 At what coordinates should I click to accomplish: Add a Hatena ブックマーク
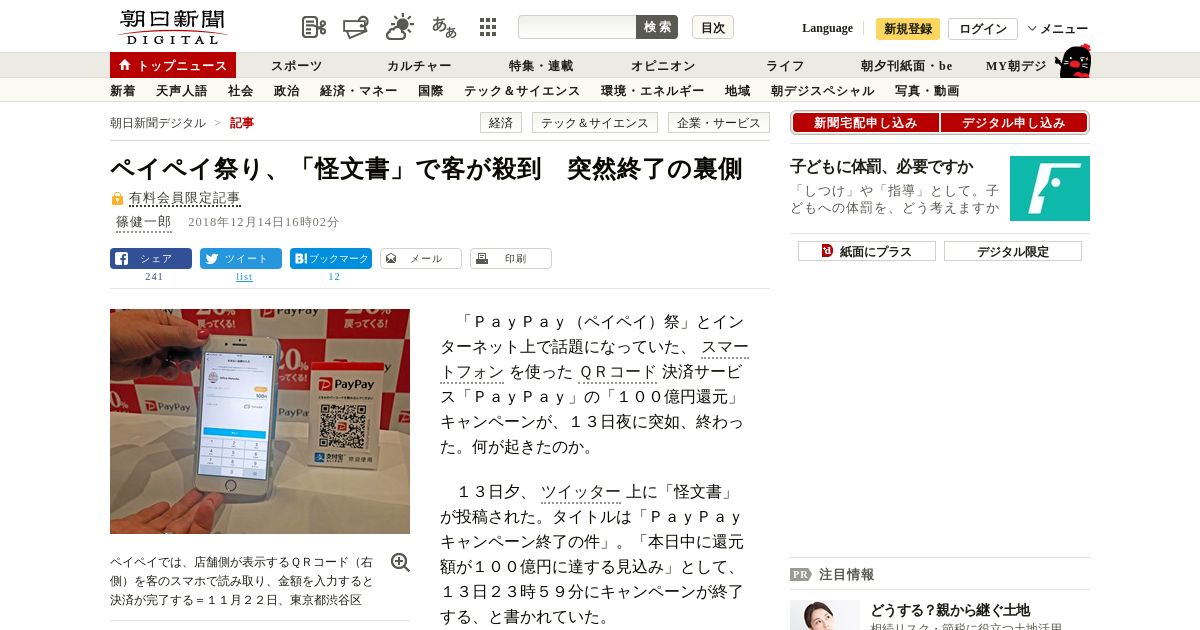point(331,259)
